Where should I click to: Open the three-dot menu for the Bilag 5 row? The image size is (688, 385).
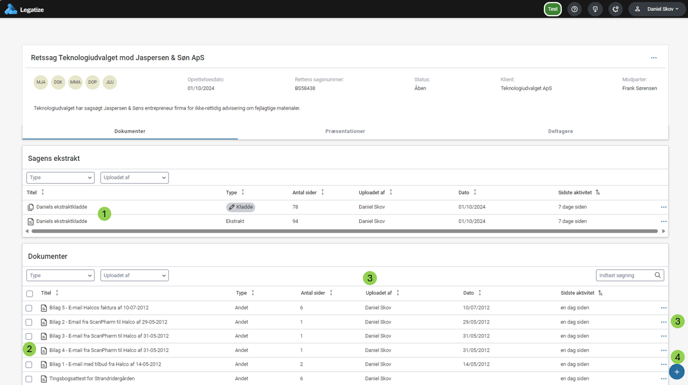tap(663, 308)
